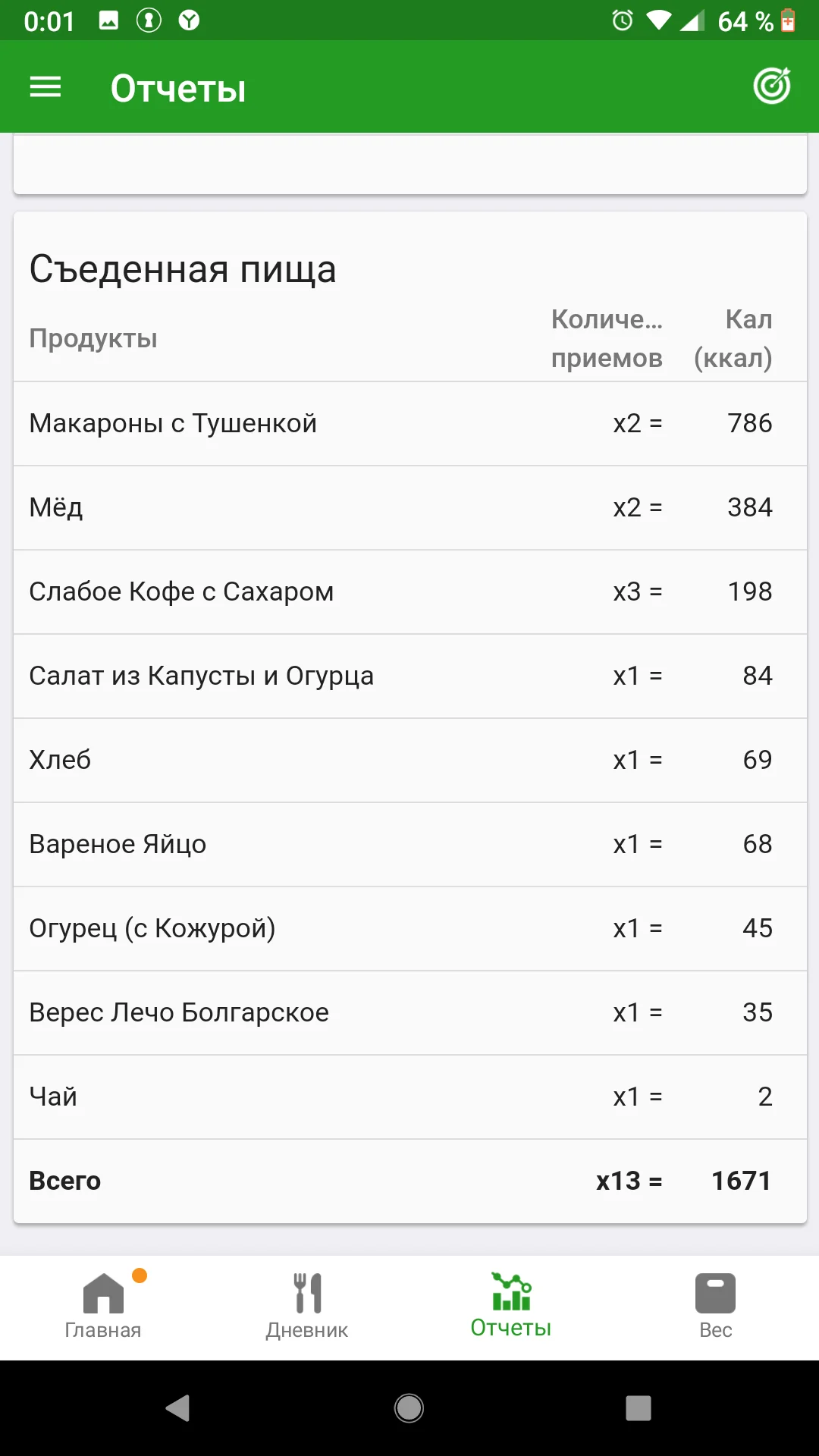Tap the goal target icon
This screenshot has height=1456, width=819.
coord(772,86)
